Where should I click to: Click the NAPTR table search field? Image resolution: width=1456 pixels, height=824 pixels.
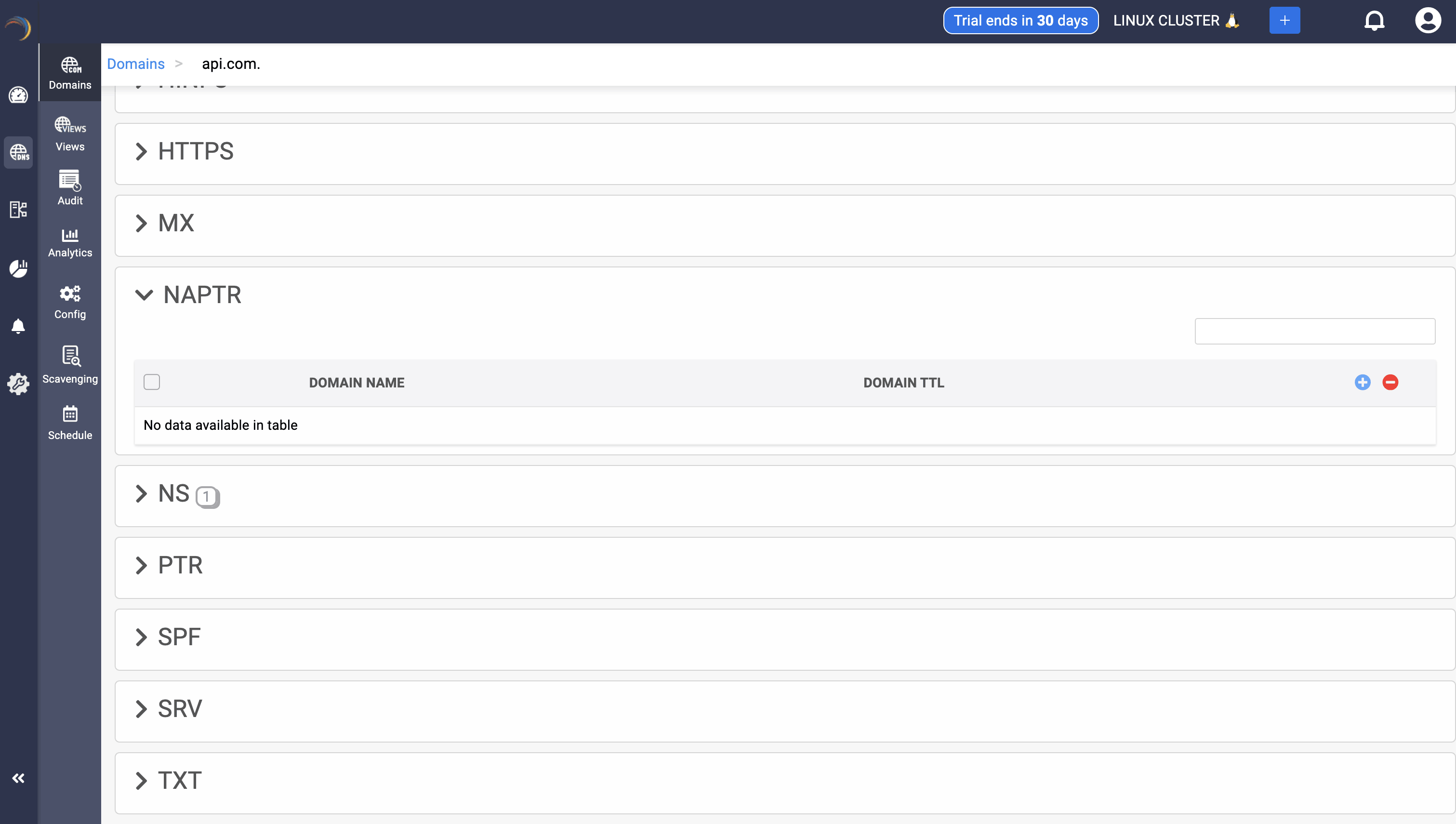coord(1314,331)
